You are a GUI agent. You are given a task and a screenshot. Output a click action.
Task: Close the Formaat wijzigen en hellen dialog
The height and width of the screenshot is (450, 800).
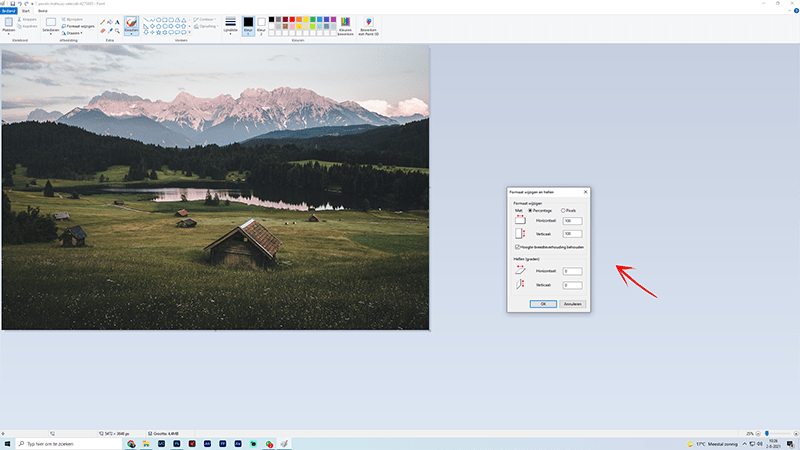point(585,192)
